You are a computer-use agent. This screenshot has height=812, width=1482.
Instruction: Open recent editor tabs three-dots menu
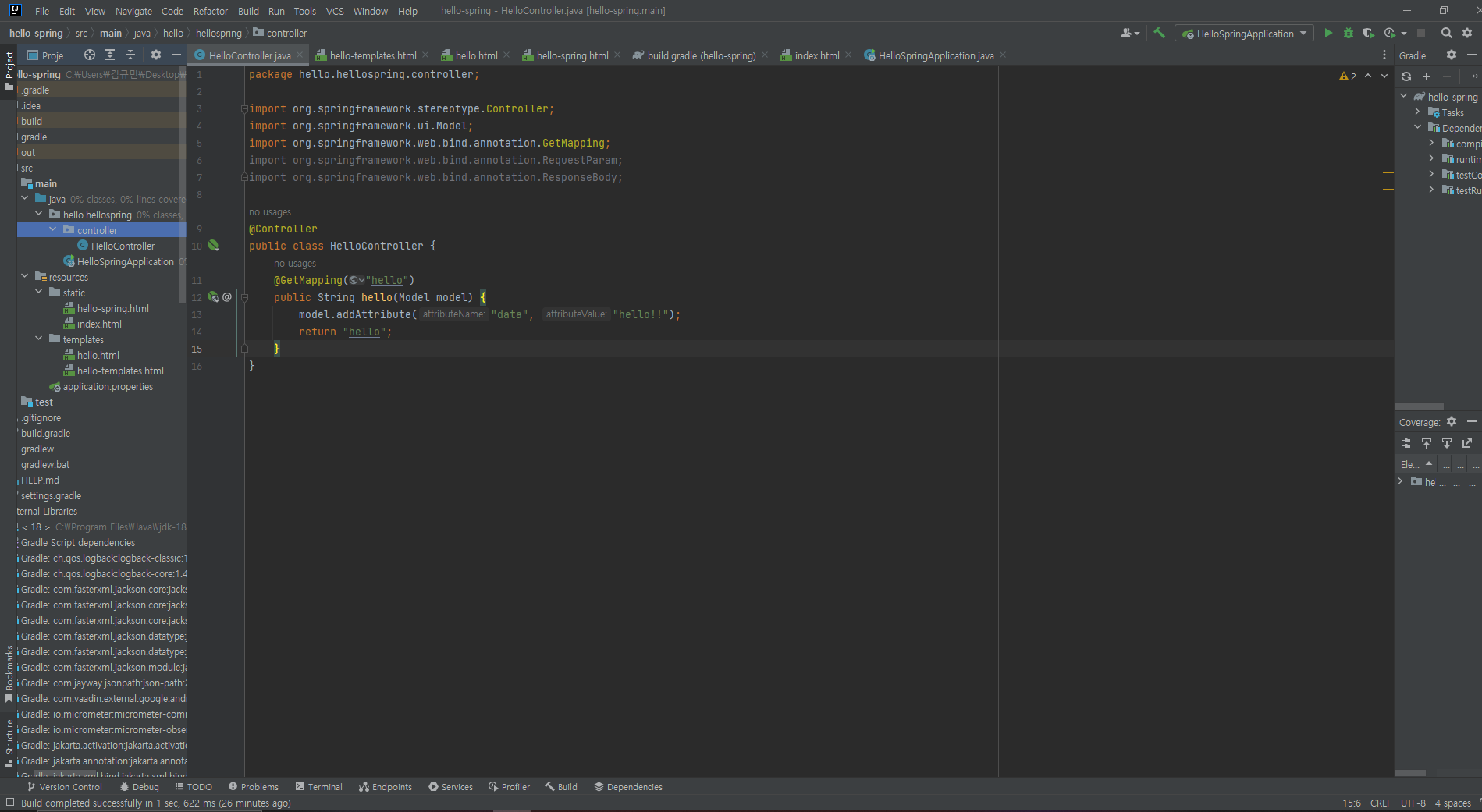[x=1384, y=55]
